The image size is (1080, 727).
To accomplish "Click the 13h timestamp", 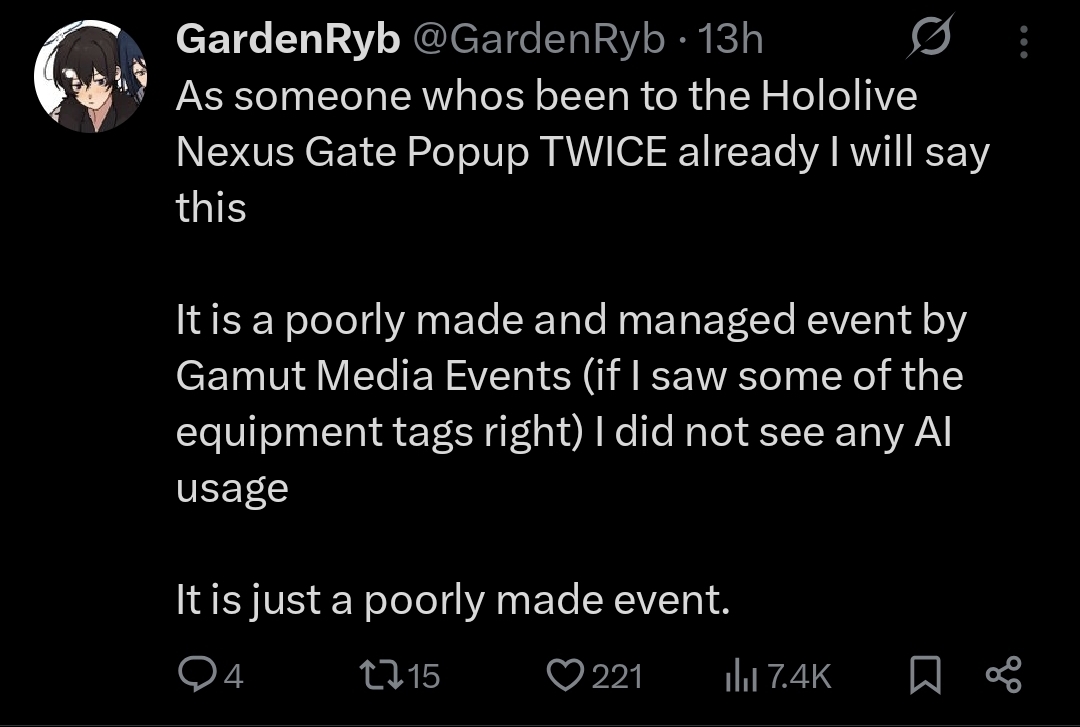I will point(731,40).
